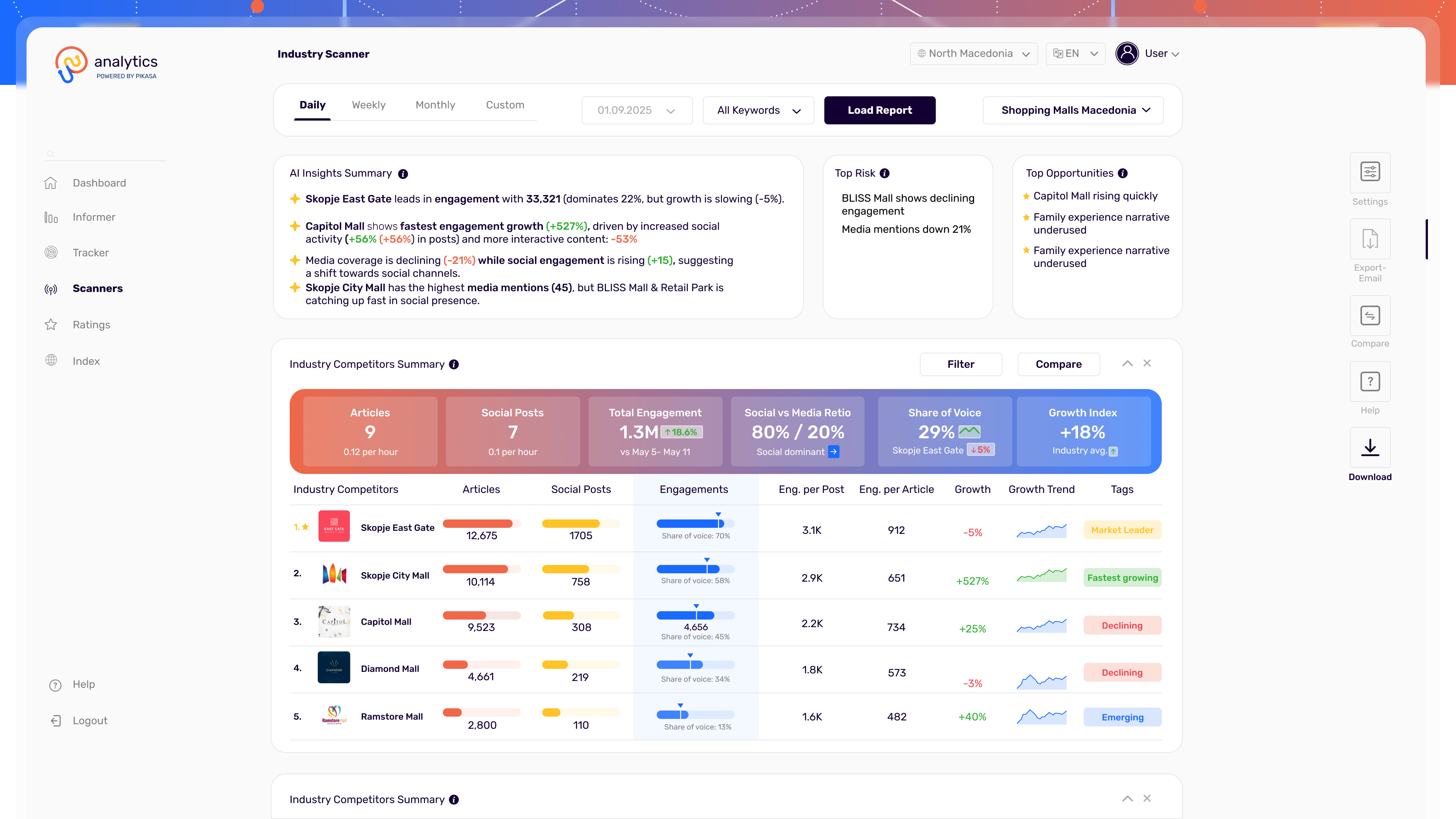Click Skopje East Gate engagement bar
The width and height of the screenshot is (1456, 819).
click(695, 523)
